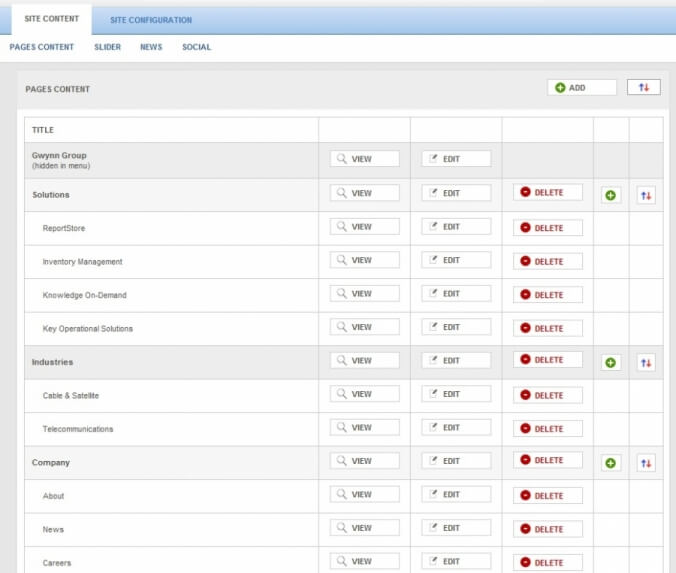Click reorder arrows icon in Company row
This screenshot has width=676, height=573.
[x=646, y=463]
